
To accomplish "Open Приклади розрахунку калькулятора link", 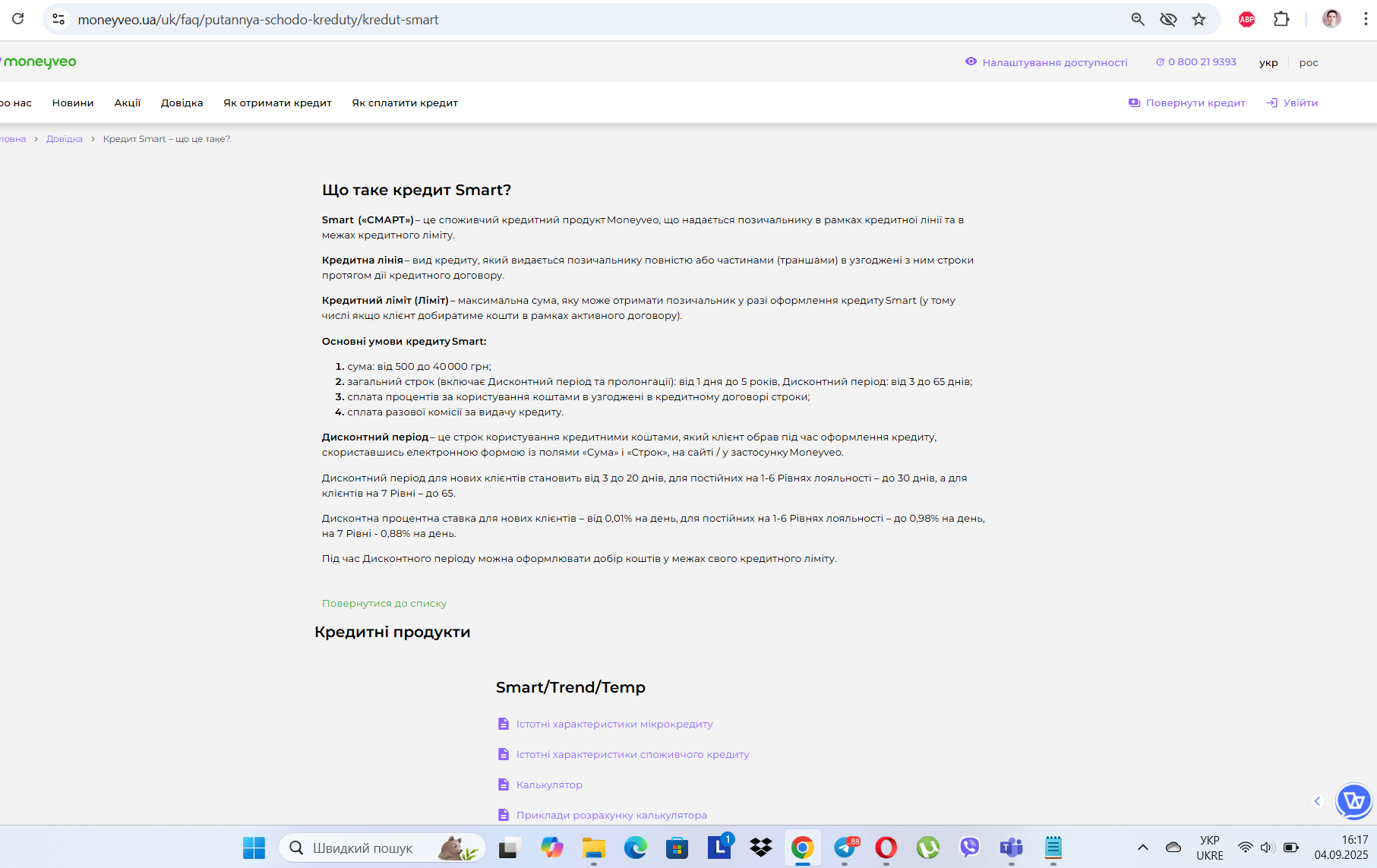I will pyautogui.click(x=611, y=815).
